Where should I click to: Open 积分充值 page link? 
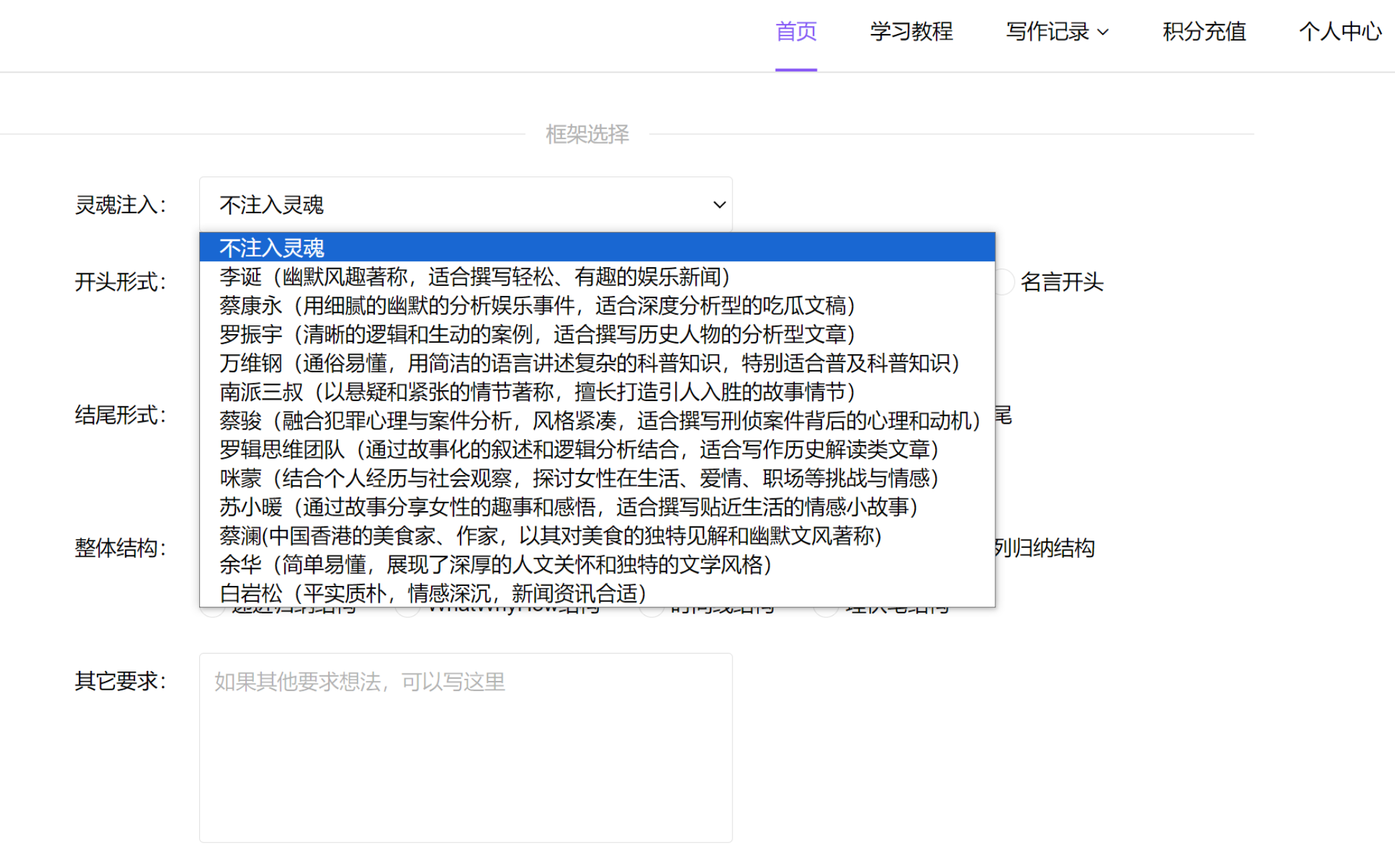1204,31
